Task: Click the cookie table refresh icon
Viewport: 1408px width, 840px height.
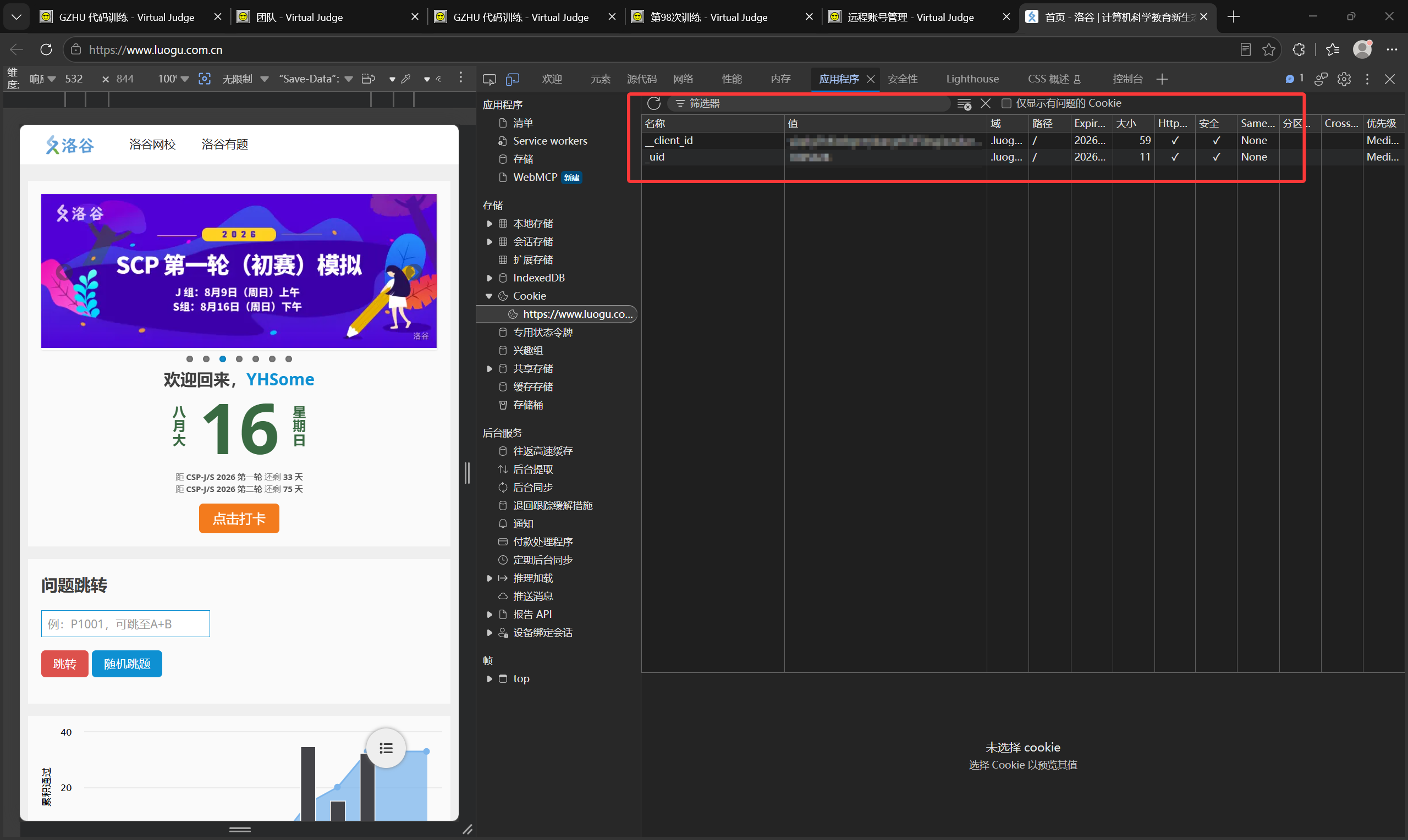Action: tap(654, 103)
